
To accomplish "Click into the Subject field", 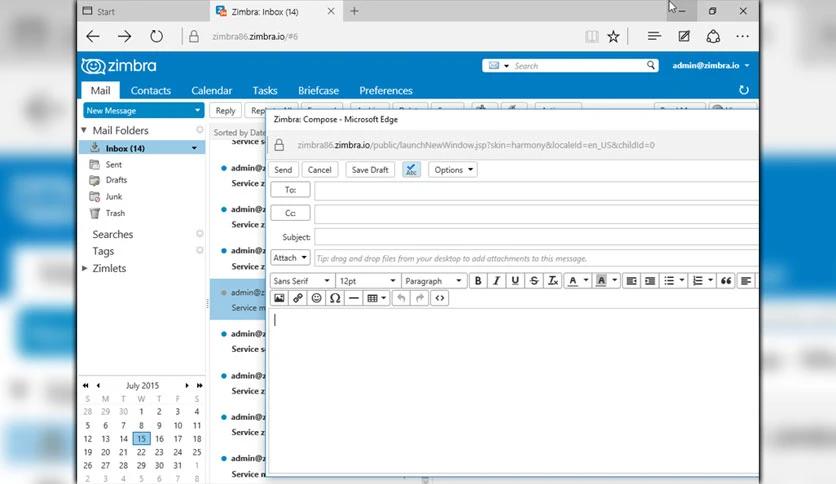I will pos(536,237).
